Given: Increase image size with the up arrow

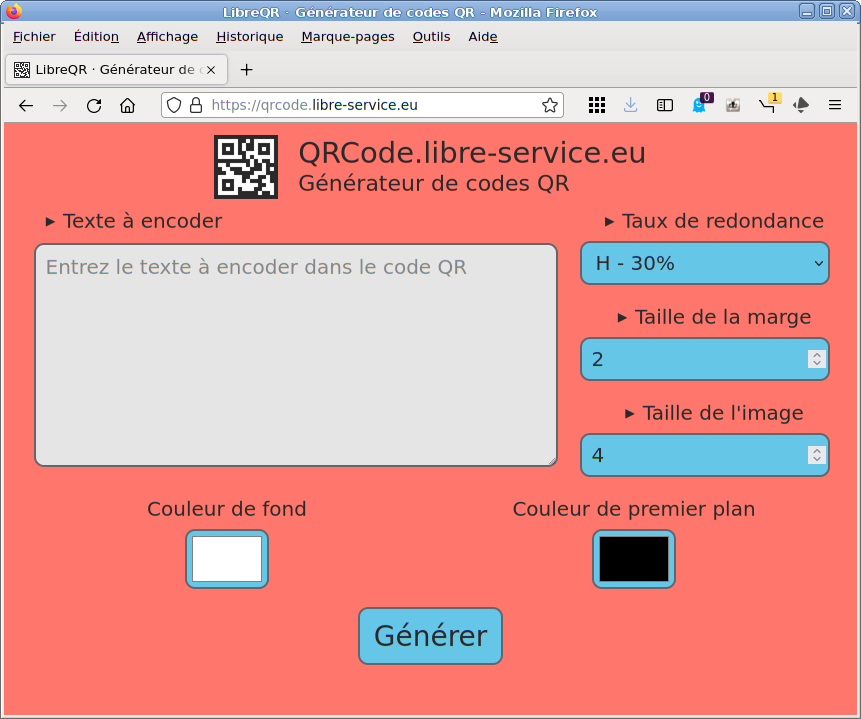Looking at the screenshot, I should coord(817,451).
